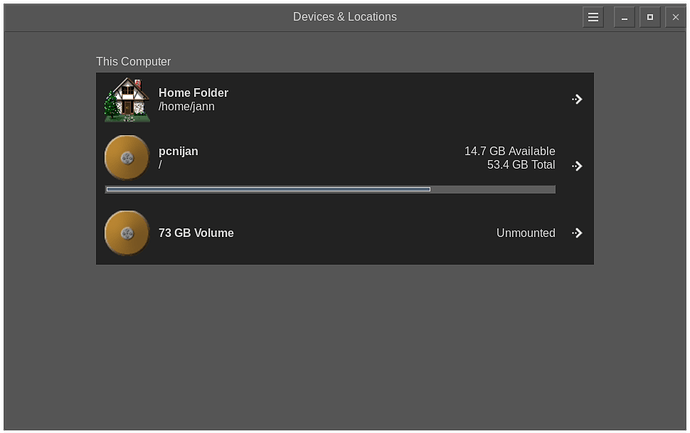690x433 pixels.
Task: Minimize the Devices & Locations window
Action: coord(624,17)
